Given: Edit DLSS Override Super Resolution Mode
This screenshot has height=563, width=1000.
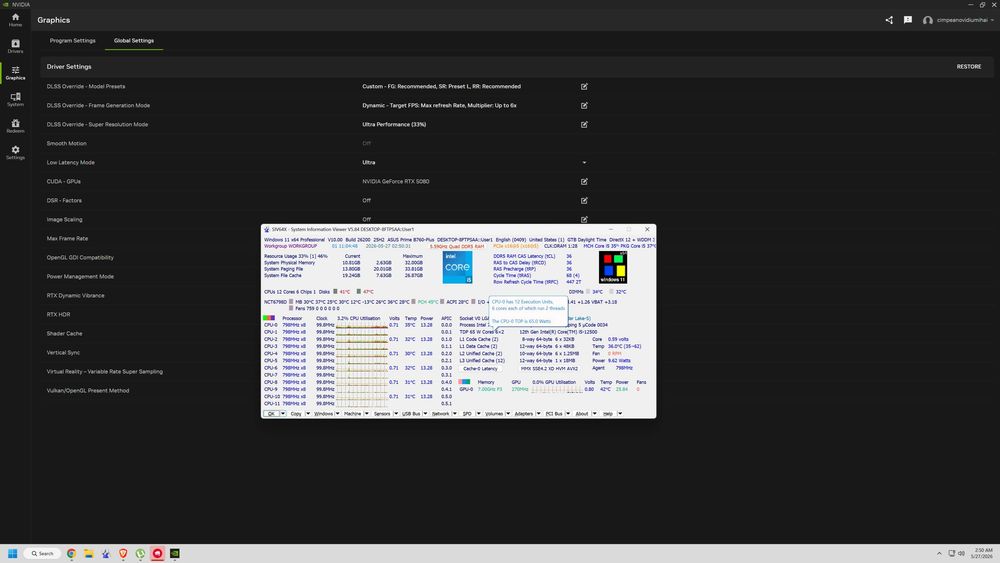Looking at the screenshot, I should coord(584,124).
